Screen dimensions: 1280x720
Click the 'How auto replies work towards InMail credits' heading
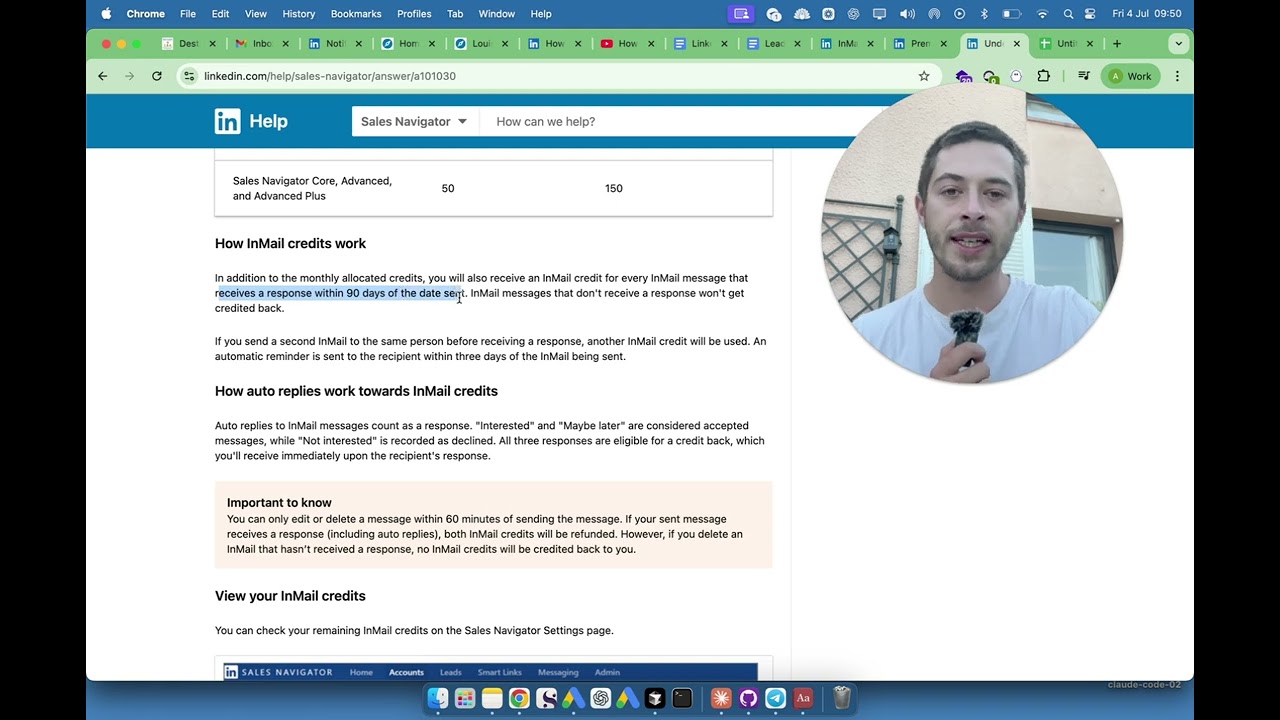tap(356, 391)
